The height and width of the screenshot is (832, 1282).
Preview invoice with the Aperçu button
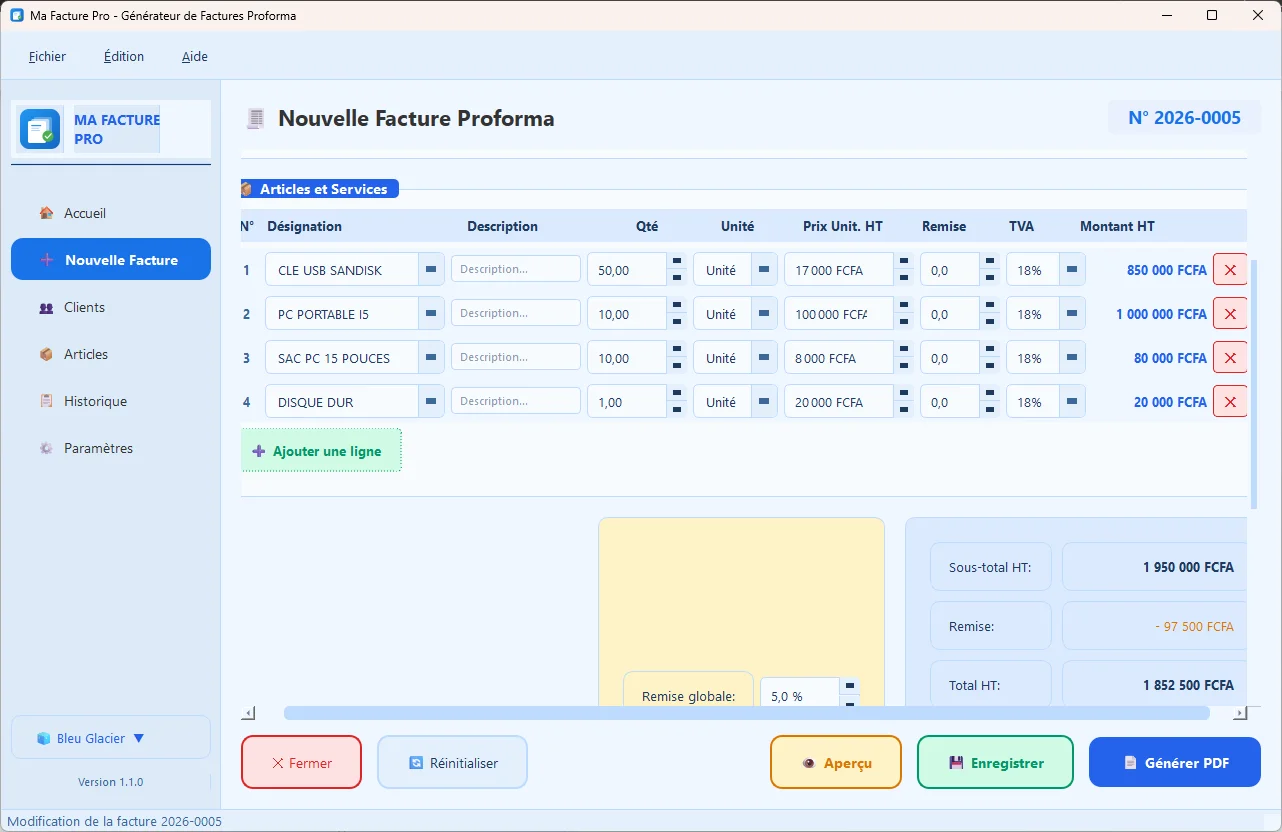pos(835,763)
